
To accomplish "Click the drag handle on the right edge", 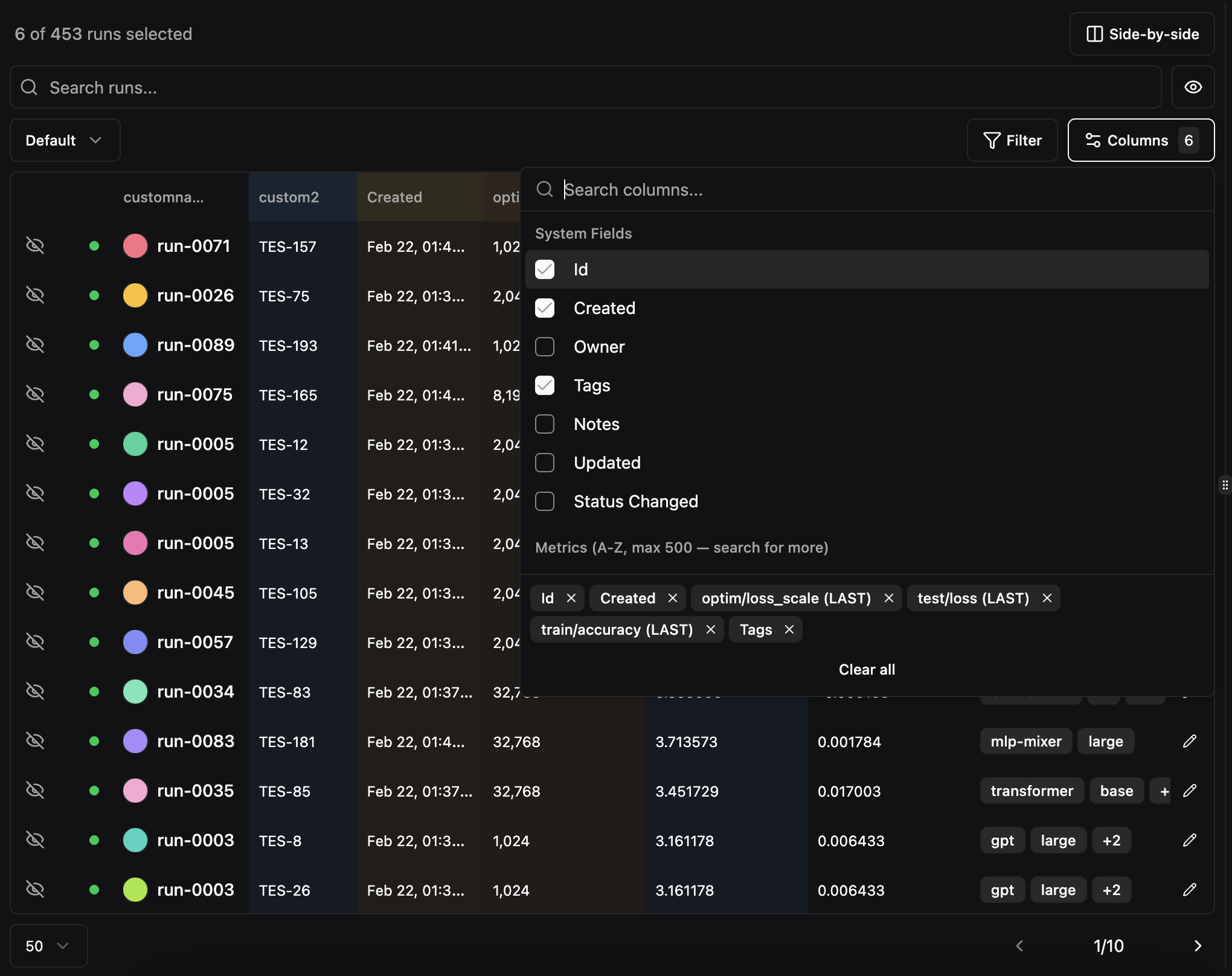I will [x=1225, y=484].
